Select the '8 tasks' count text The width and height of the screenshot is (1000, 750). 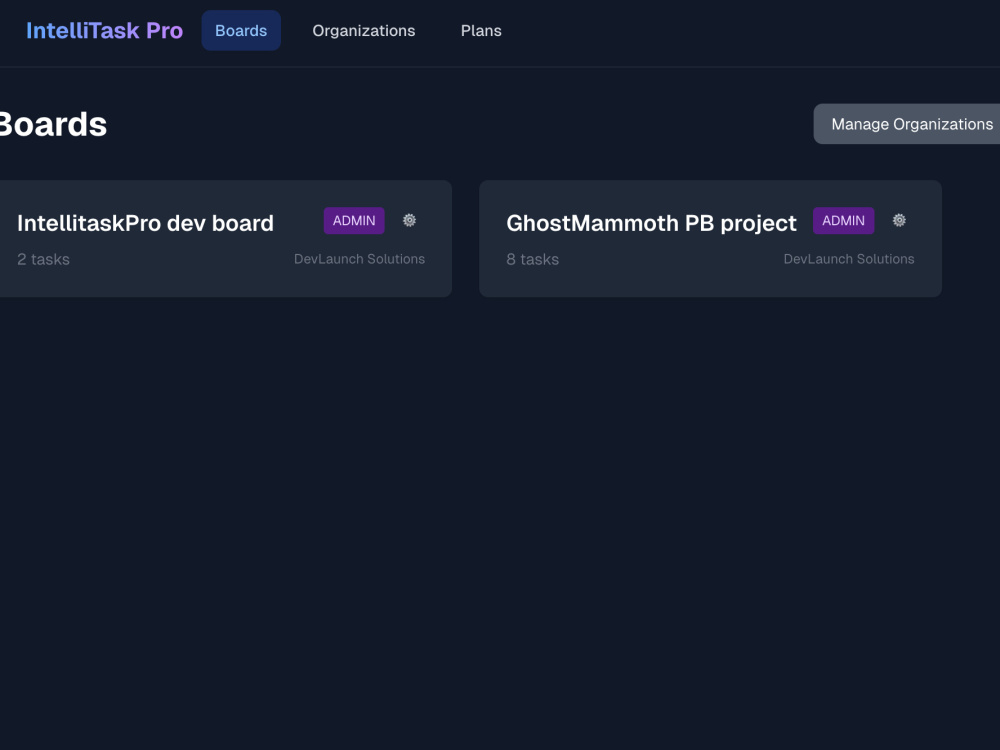[533, 260]
